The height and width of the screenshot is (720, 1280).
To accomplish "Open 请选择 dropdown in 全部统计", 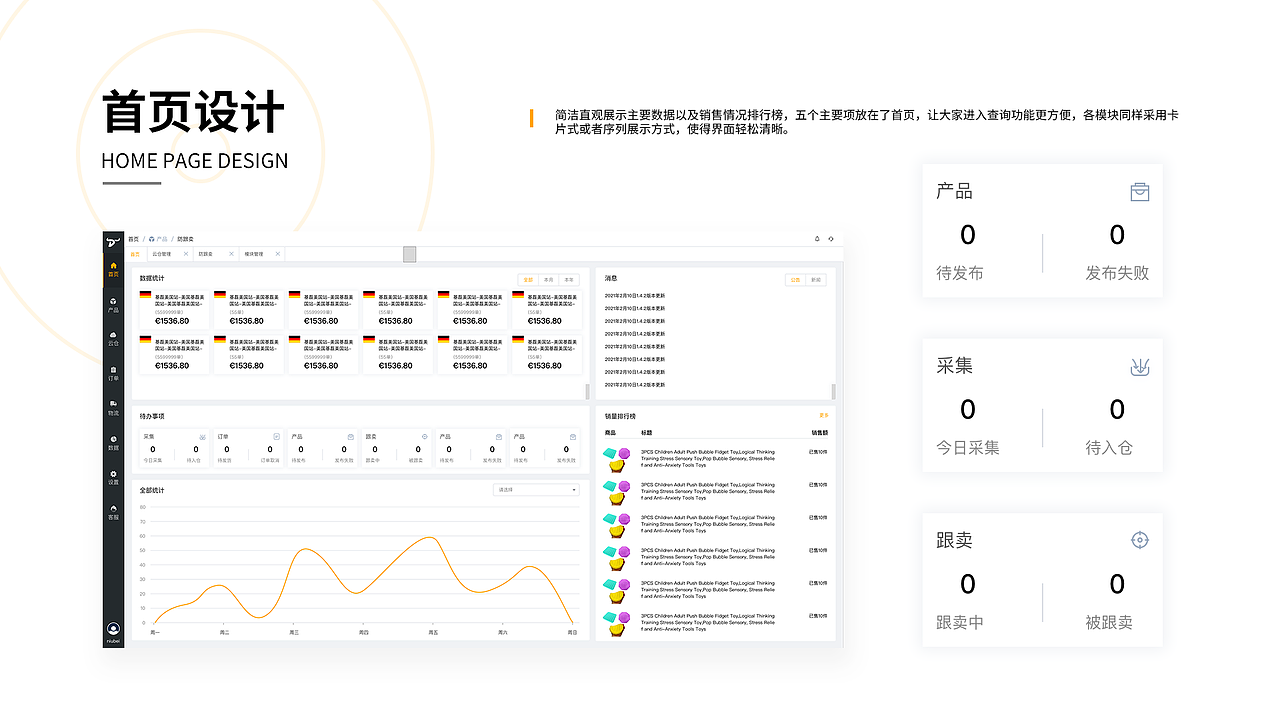I will pos(537,490).
